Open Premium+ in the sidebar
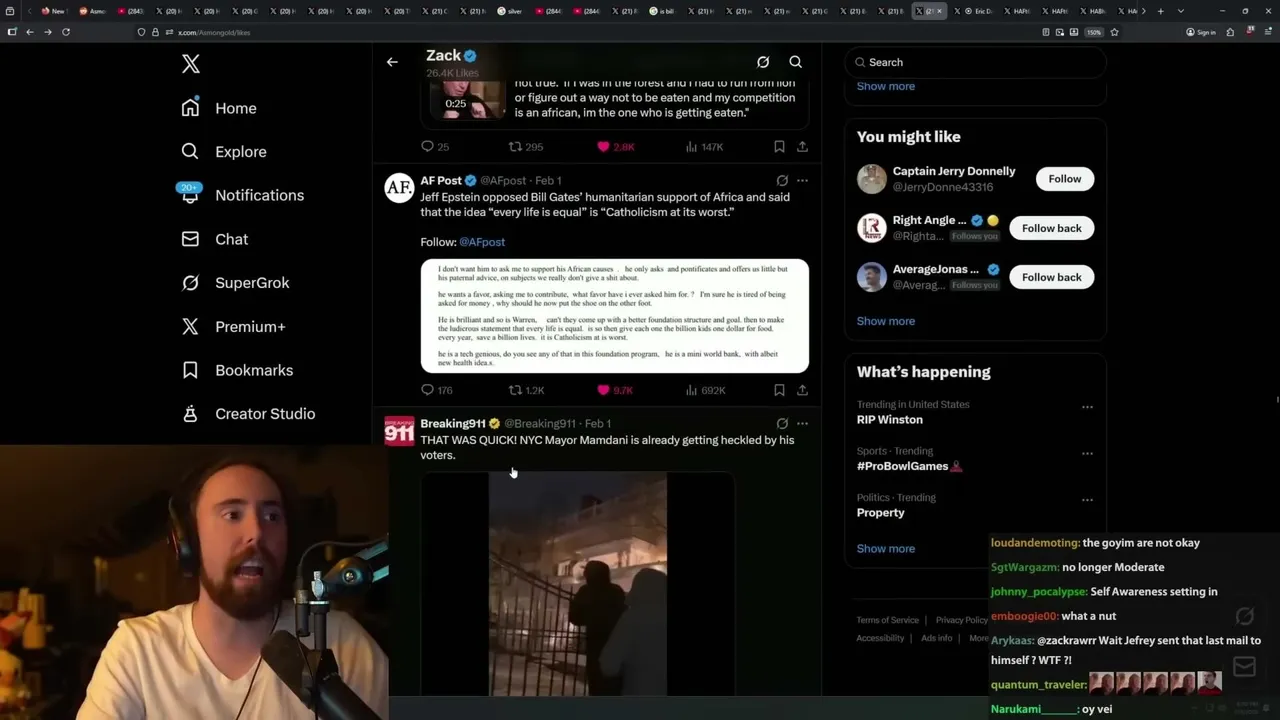The width and height of the screenshot is (1280, 720). pyautogui.click(x=233, y=326)
